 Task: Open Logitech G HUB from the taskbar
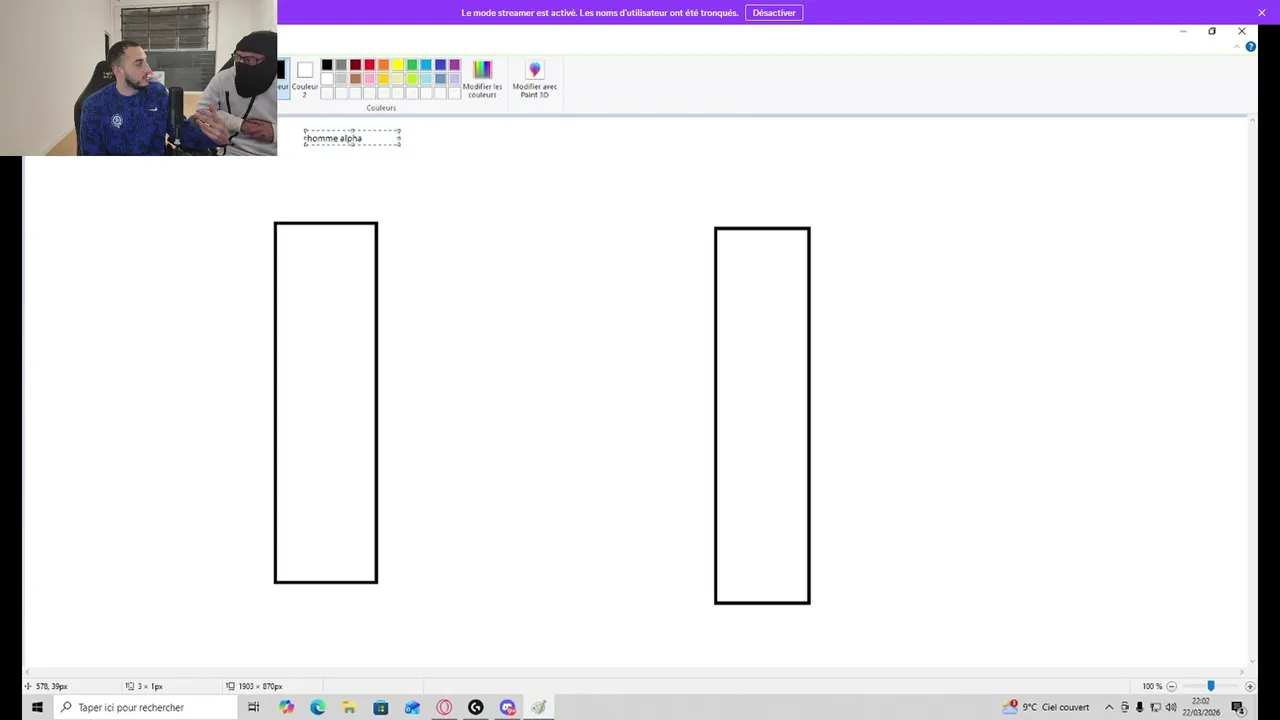476,707
